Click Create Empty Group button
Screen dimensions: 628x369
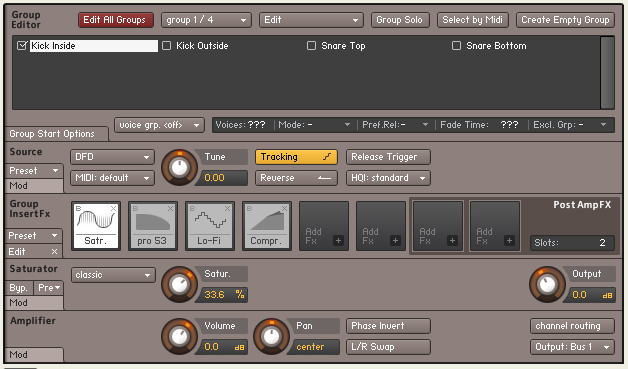(x=565, y=20)
